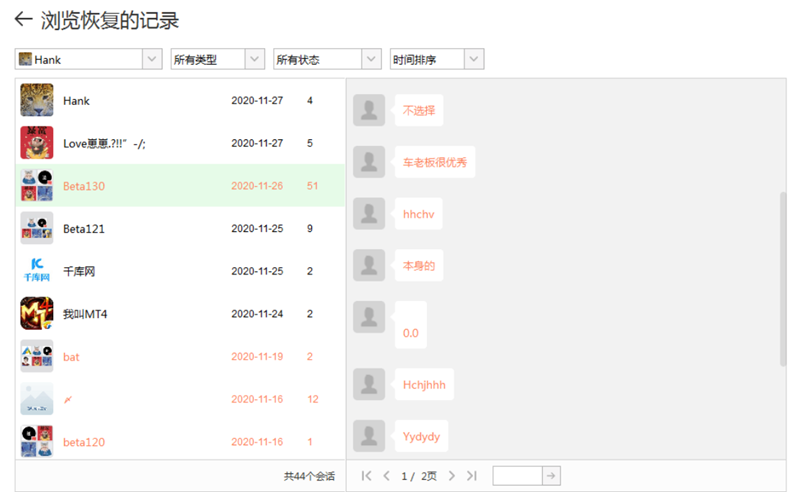The height and width of the screenshot is (492, 800).
Task: Click the 0.0 message bubble
Action: click(x=410, y=325)
